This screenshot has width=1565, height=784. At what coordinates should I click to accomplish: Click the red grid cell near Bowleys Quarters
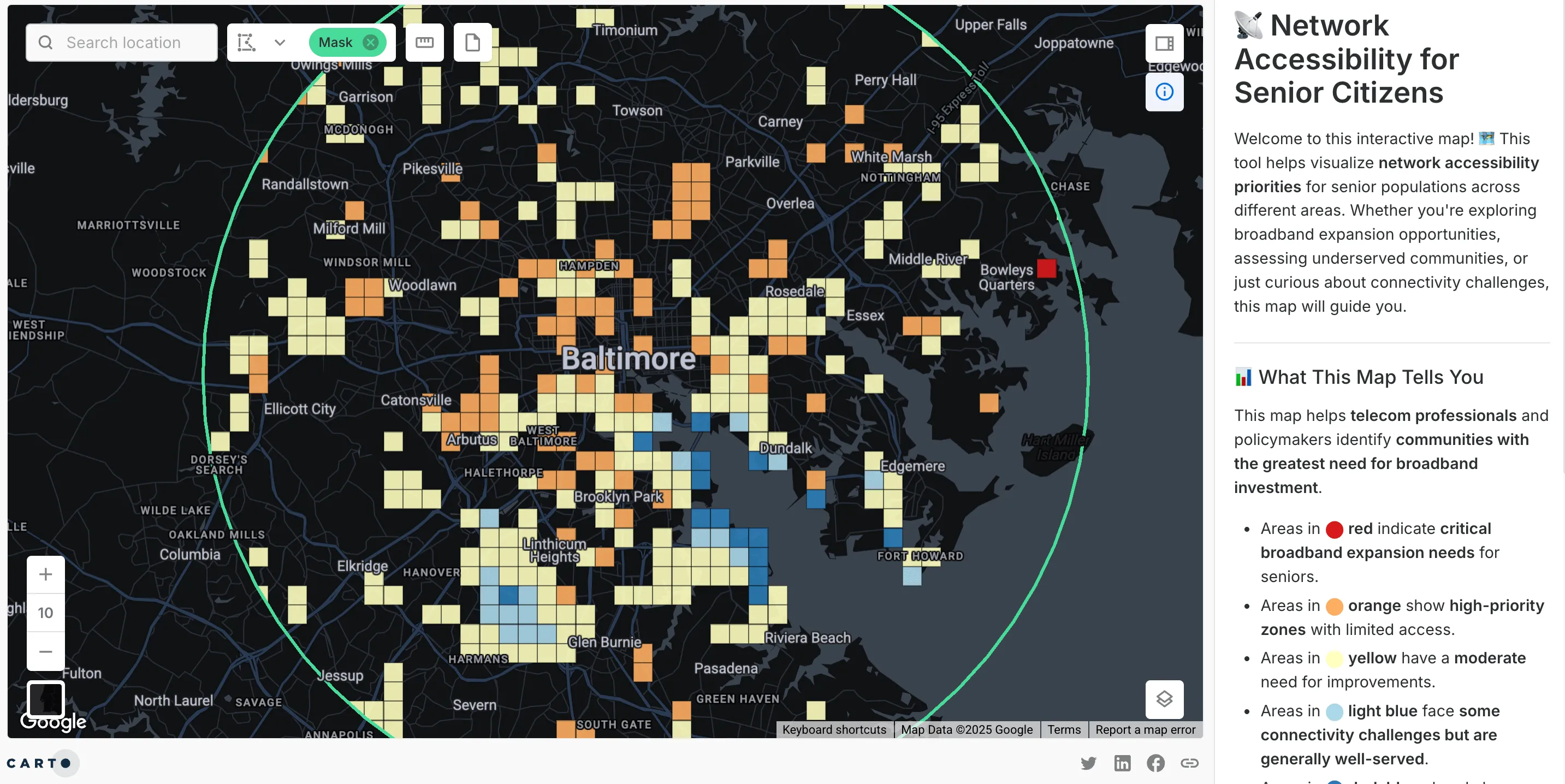(x=1046, y=269)
